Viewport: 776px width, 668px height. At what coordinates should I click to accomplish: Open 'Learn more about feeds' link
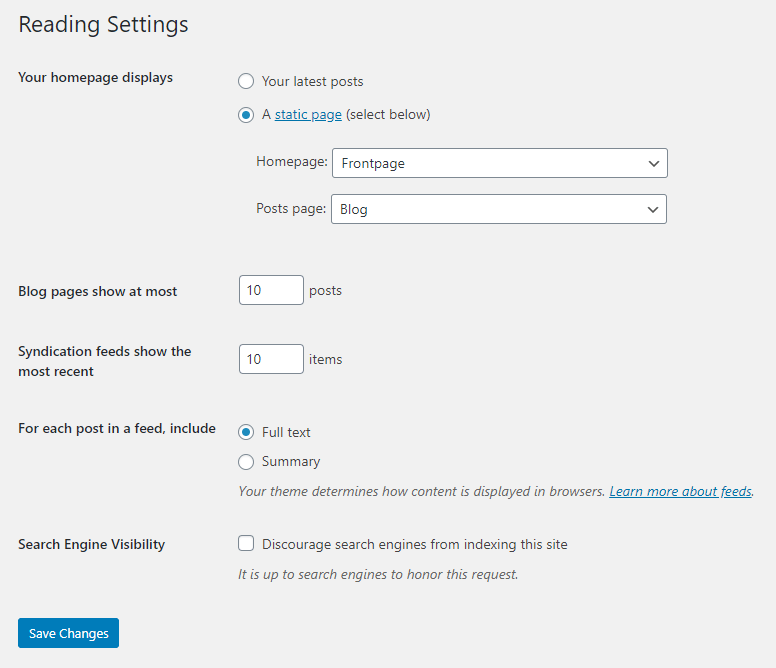[680, 491]
